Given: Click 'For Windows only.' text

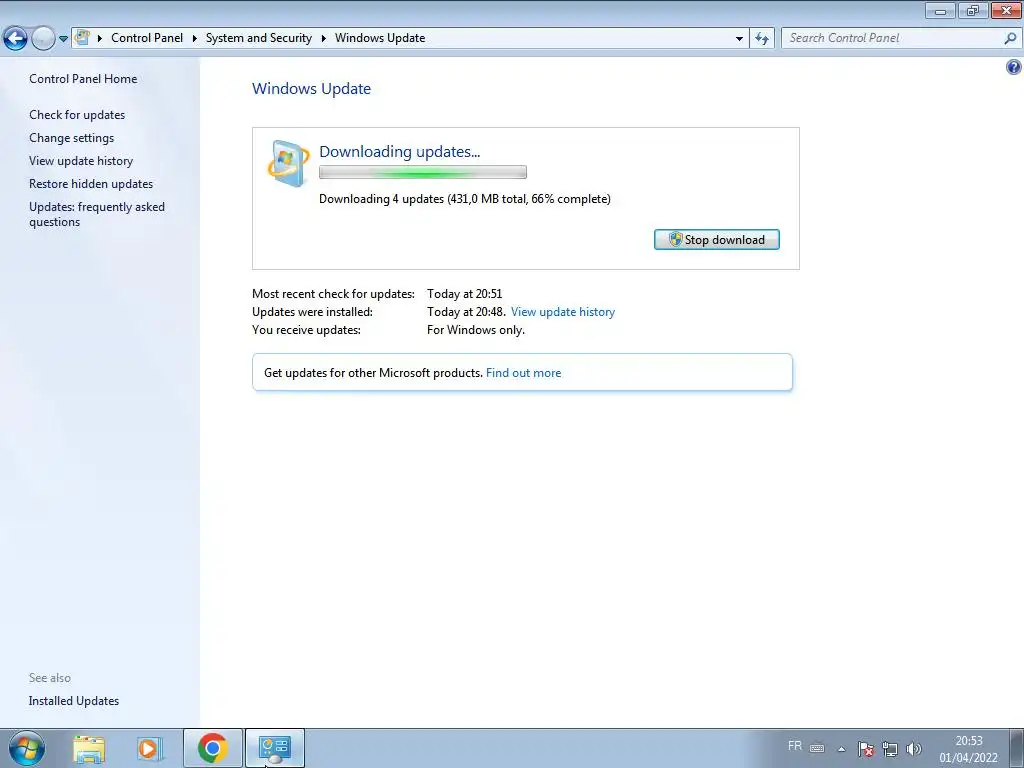Looking at the screenshot, I should (476, 330).
